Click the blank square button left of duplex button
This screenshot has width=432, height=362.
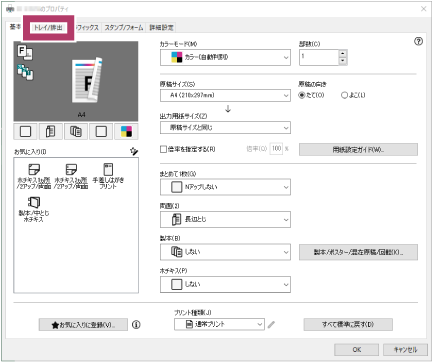coord(26,131)
